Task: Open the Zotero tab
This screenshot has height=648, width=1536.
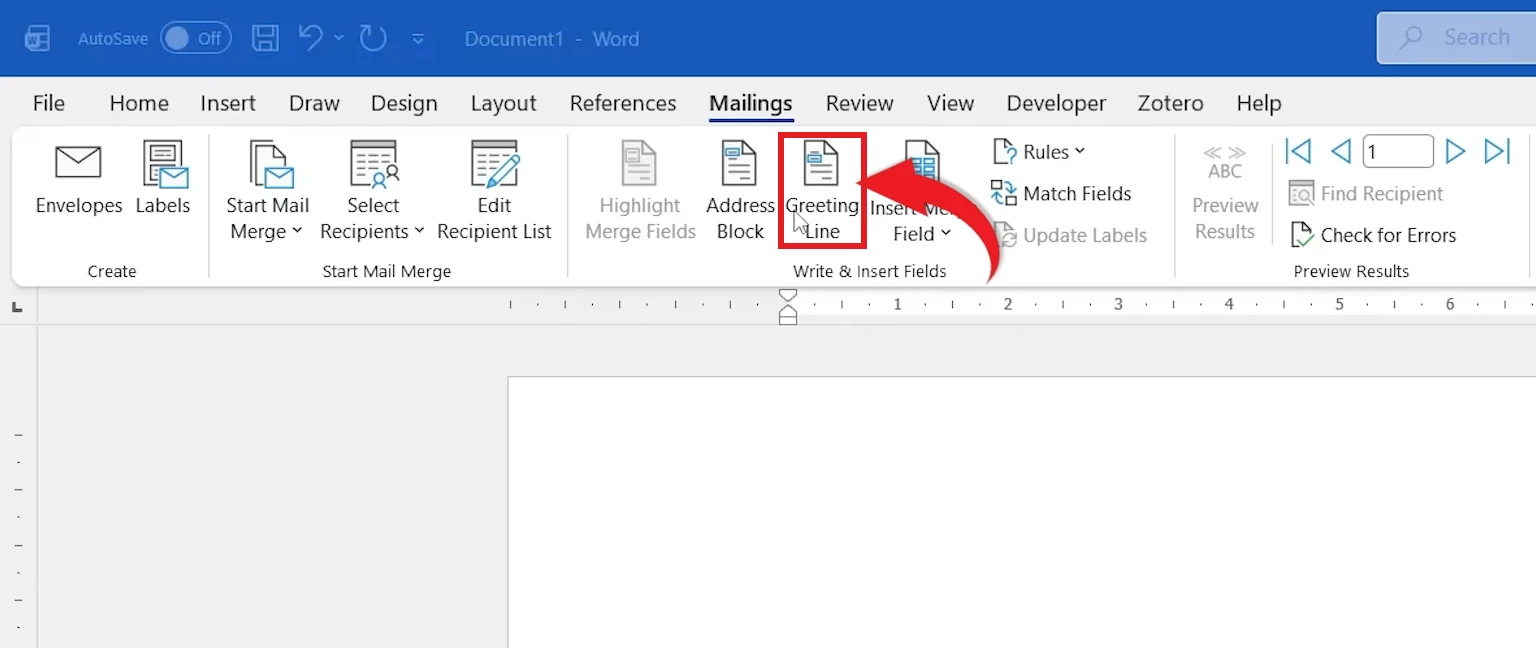Action: pyautogui.click(x=1171, y=103)
